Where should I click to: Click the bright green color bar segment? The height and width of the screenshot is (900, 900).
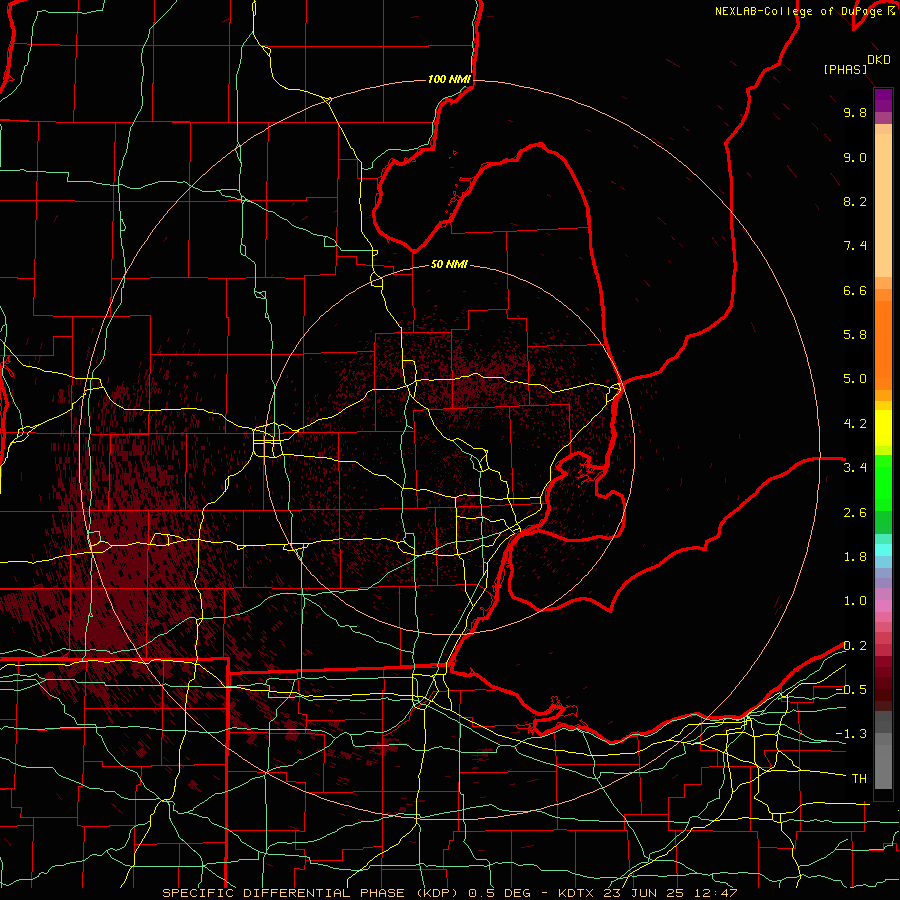pyautogui.click(x=883, y=483)
